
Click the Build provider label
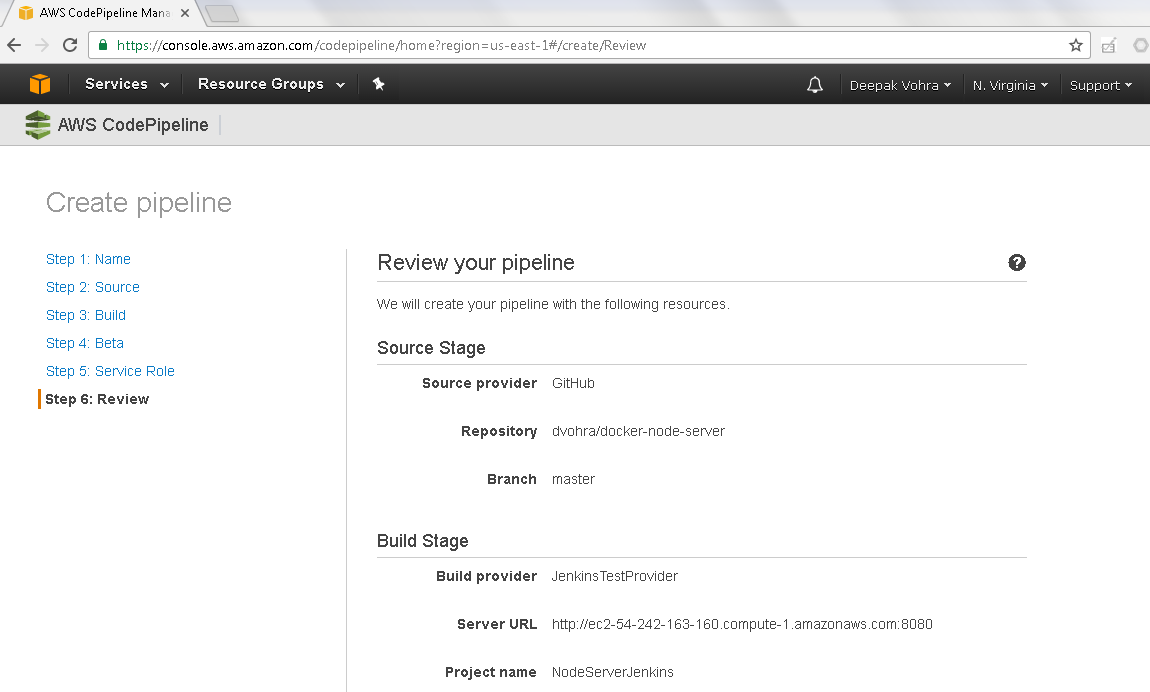click(486, 576)
